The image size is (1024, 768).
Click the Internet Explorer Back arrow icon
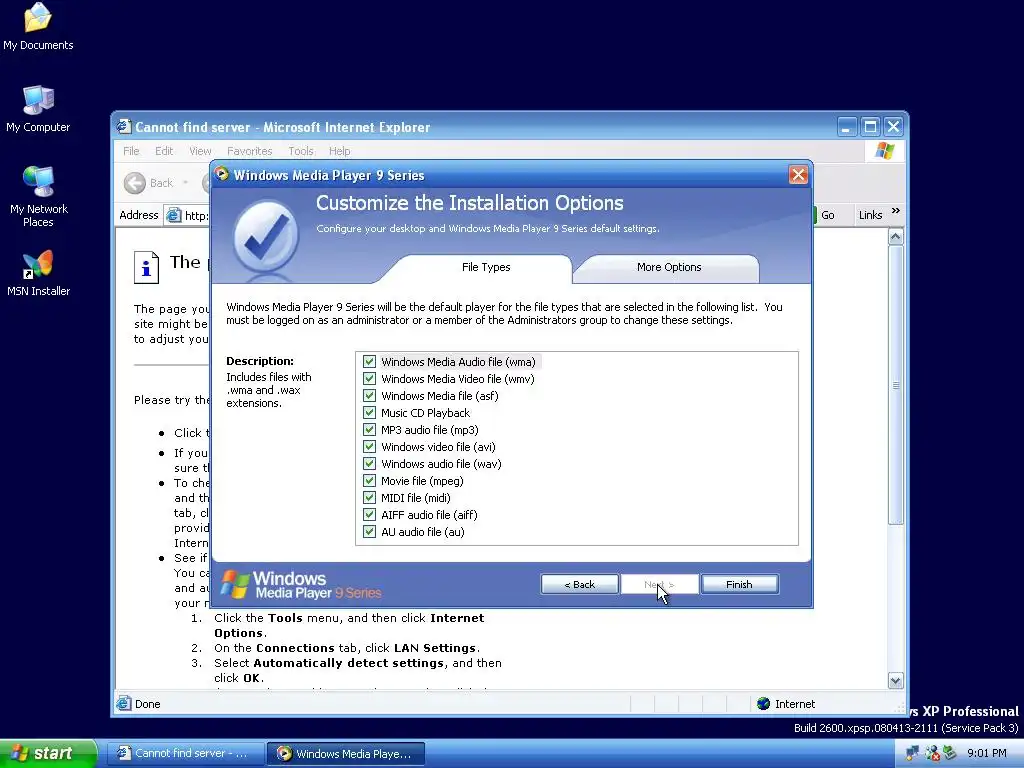135,183
